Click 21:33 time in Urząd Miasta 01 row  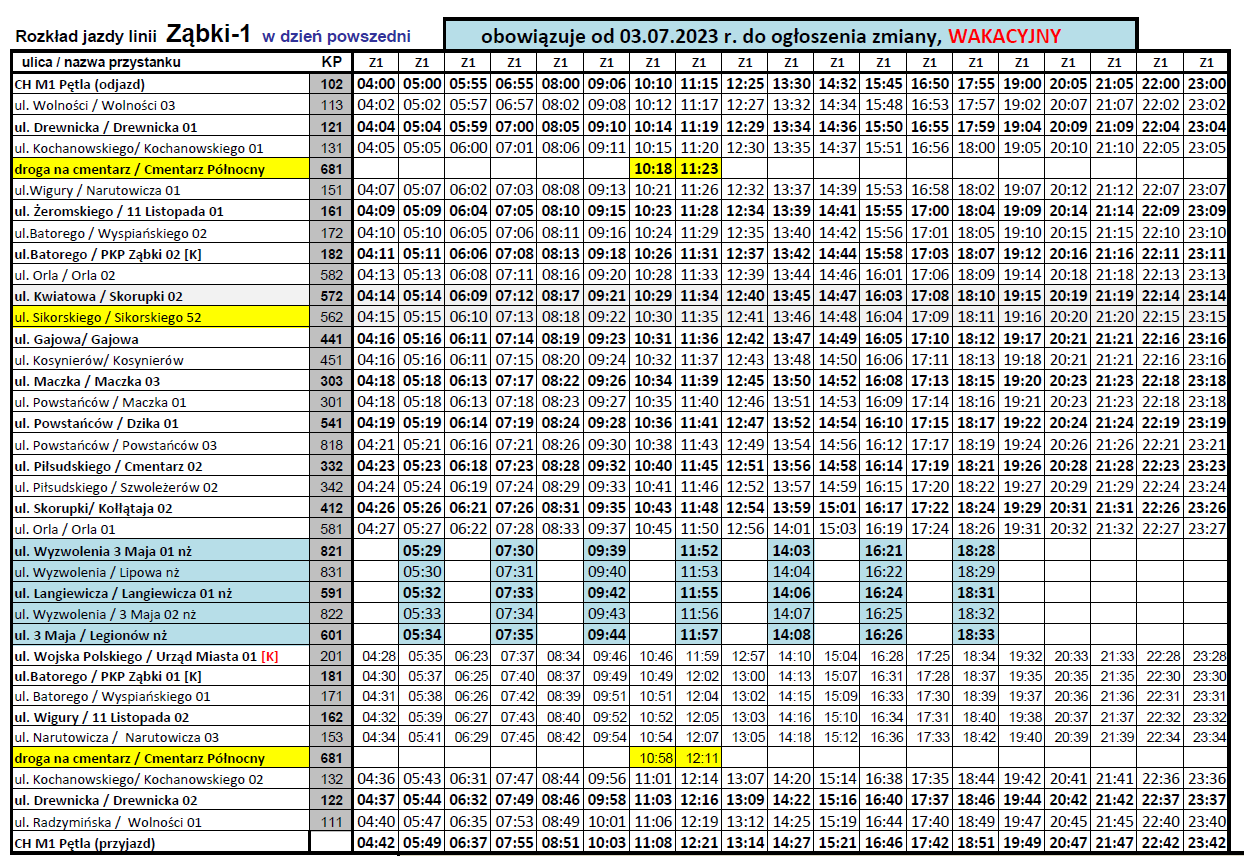tap(1115, 656)
